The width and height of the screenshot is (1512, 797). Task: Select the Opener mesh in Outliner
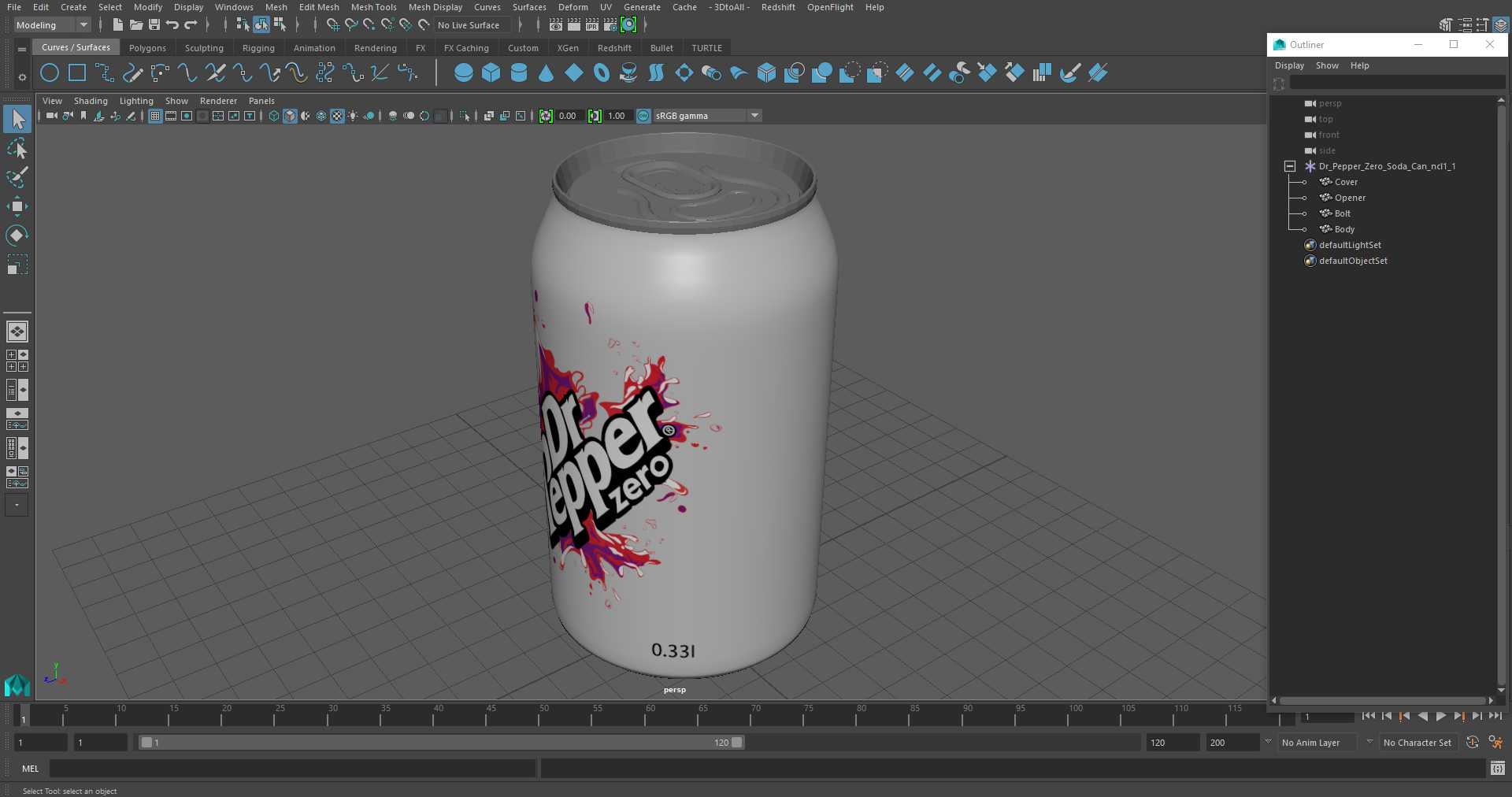tap(1350, 198)
